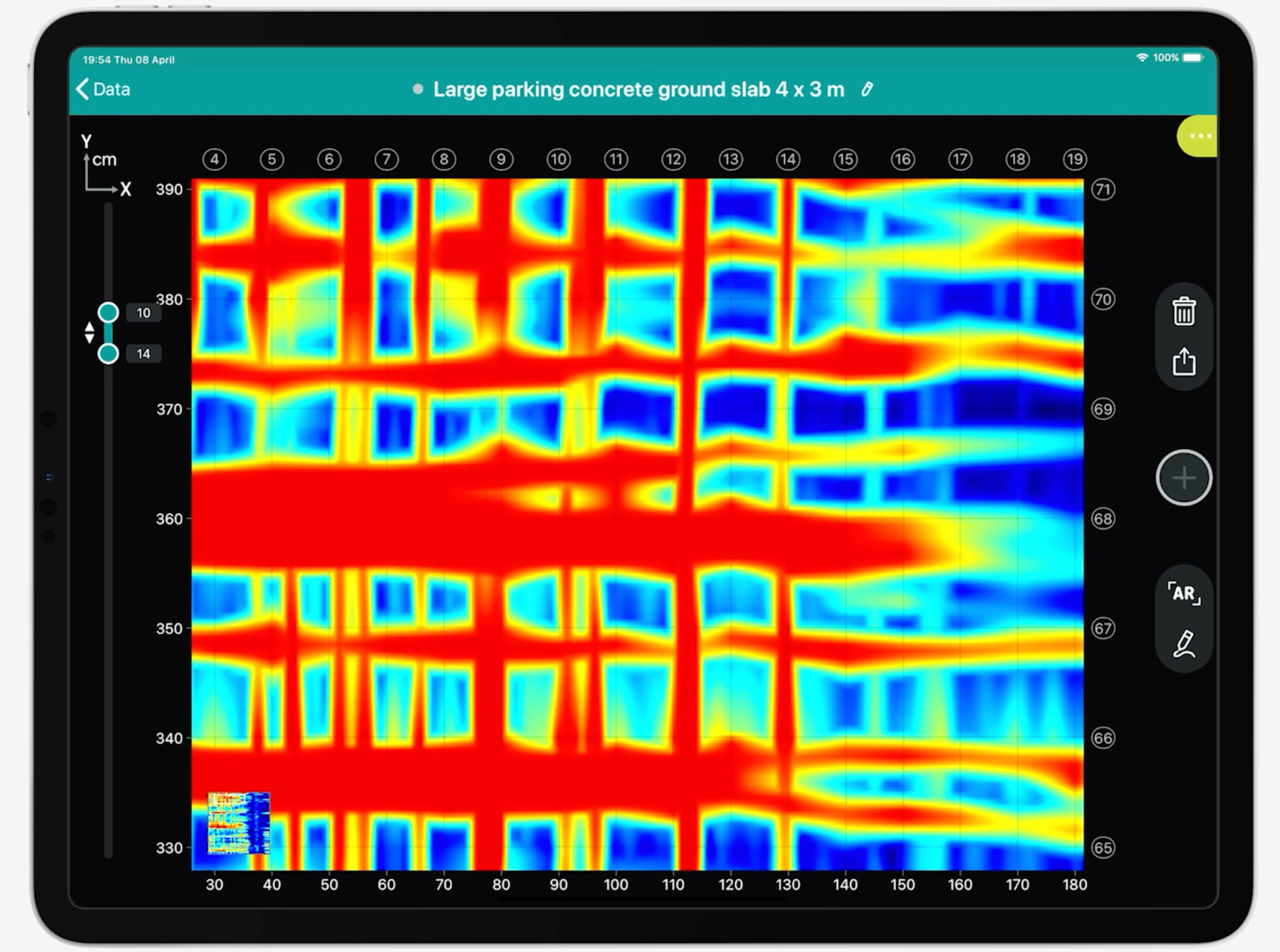Tap the depth range up-down arrows
Screen dimensions: 1280x952
click(89, 333)
